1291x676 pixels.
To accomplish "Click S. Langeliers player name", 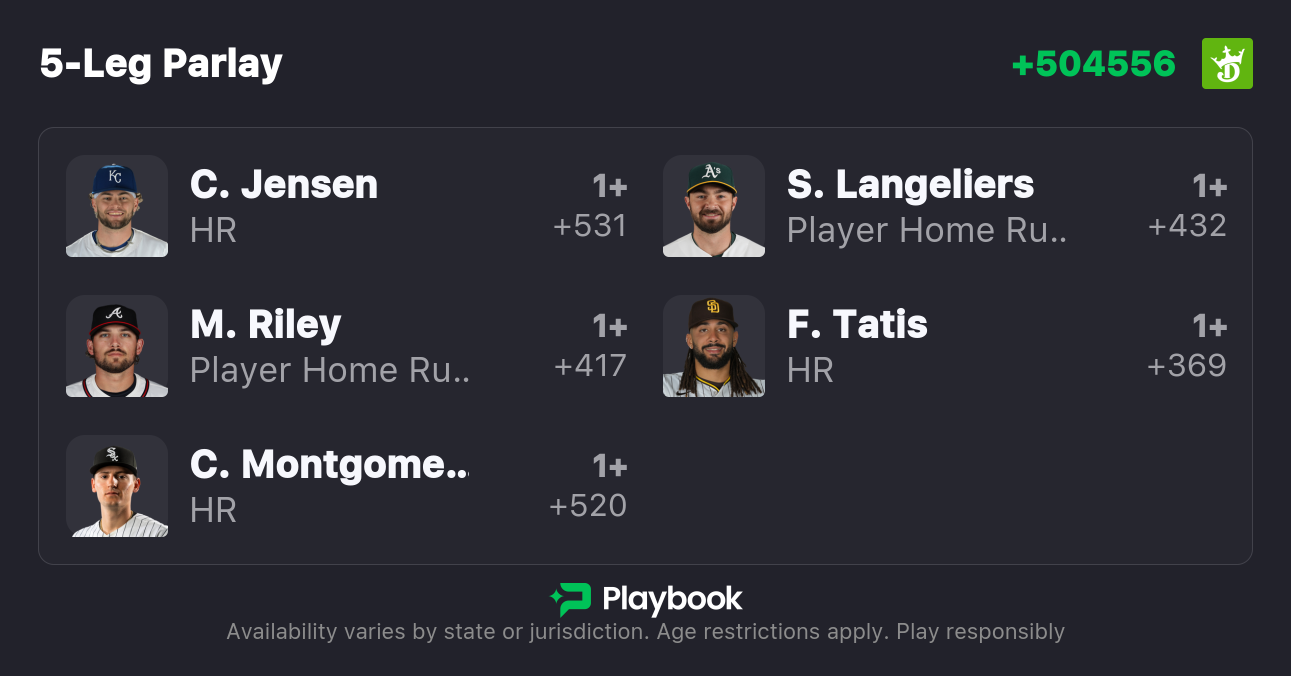I will tap(910, 185).
